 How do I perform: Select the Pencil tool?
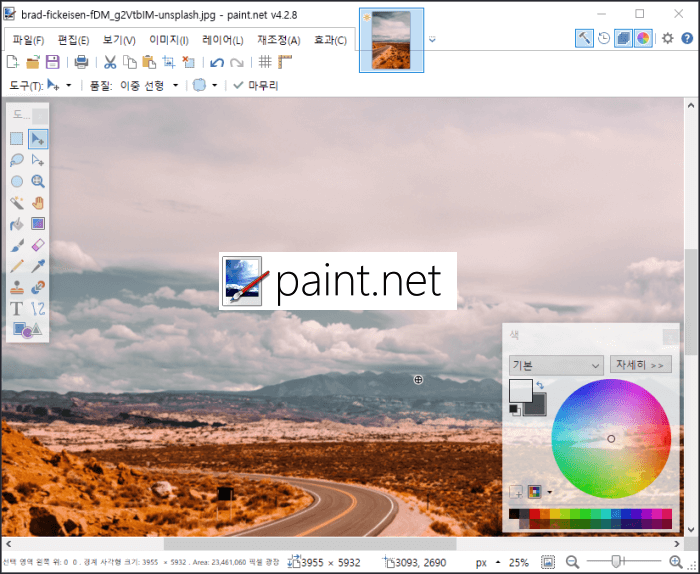click(17, 266)
